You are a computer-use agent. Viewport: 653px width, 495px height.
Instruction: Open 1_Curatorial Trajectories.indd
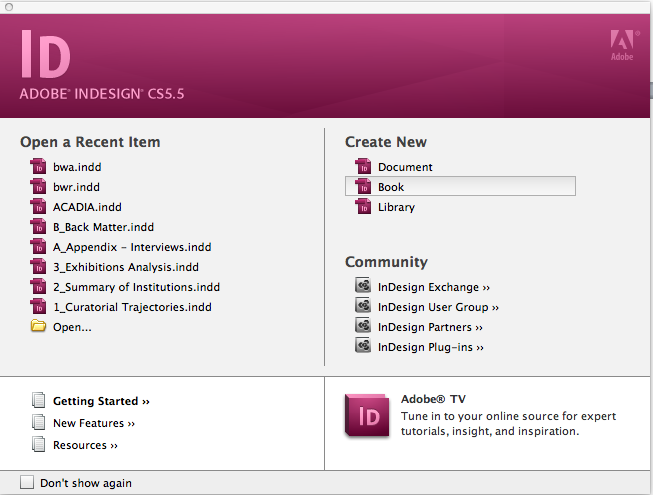click(x=132, y=307)
